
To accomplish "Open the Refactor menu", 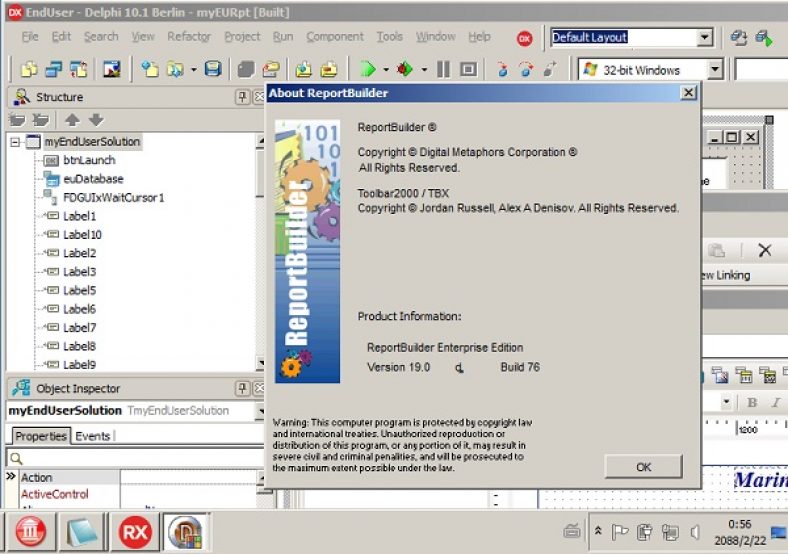I will tap(189, 37).
